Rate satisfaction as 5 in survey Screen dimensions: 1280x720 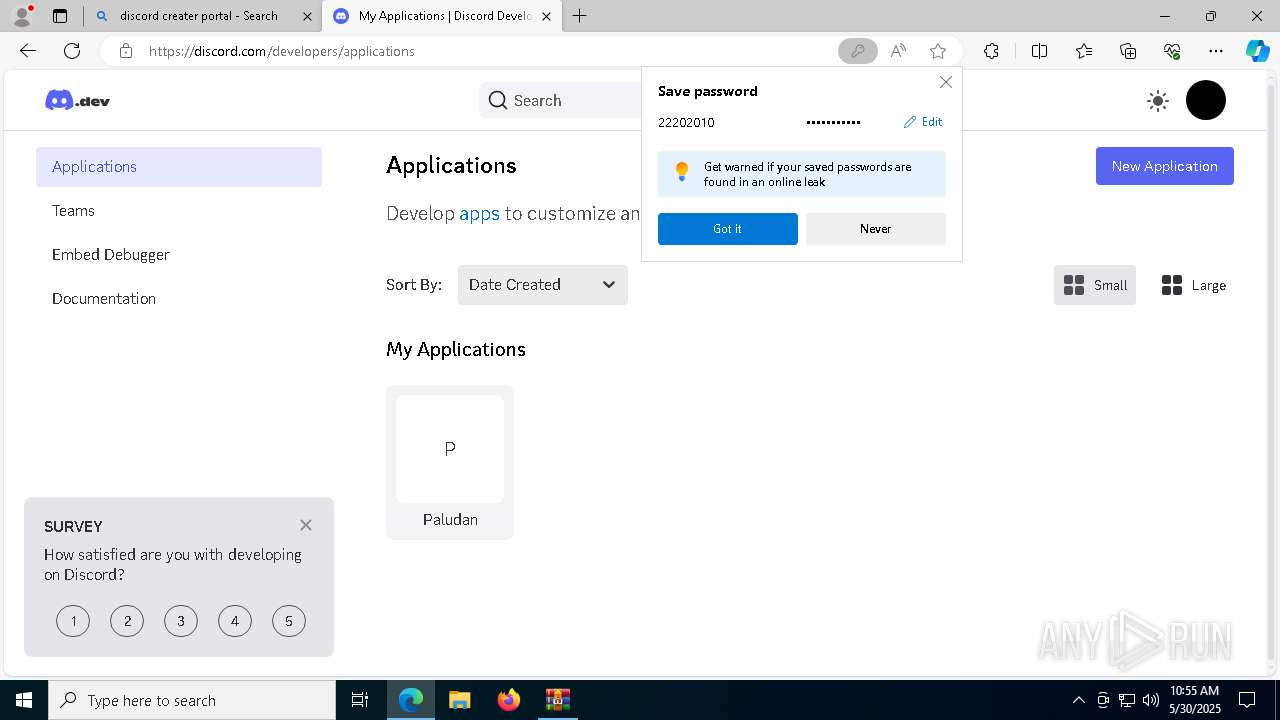289,621
